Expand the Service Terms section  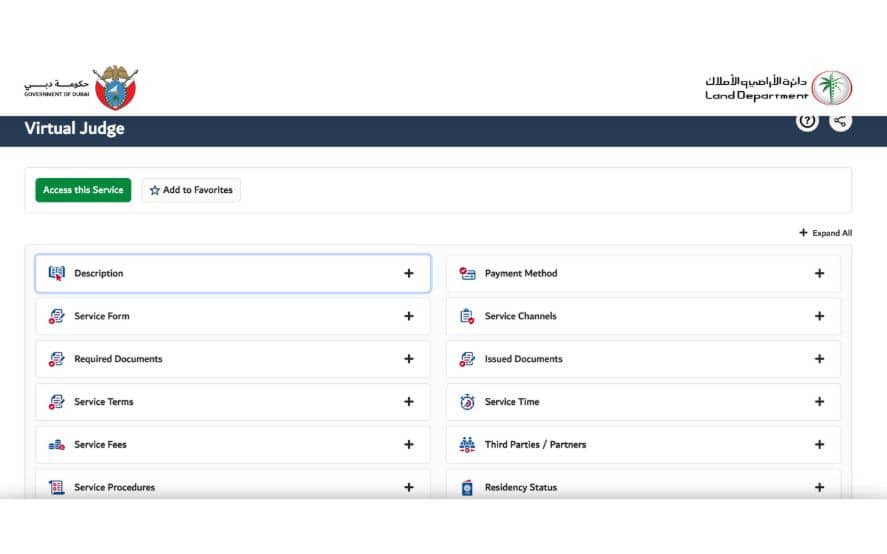(x=408, y=402)
